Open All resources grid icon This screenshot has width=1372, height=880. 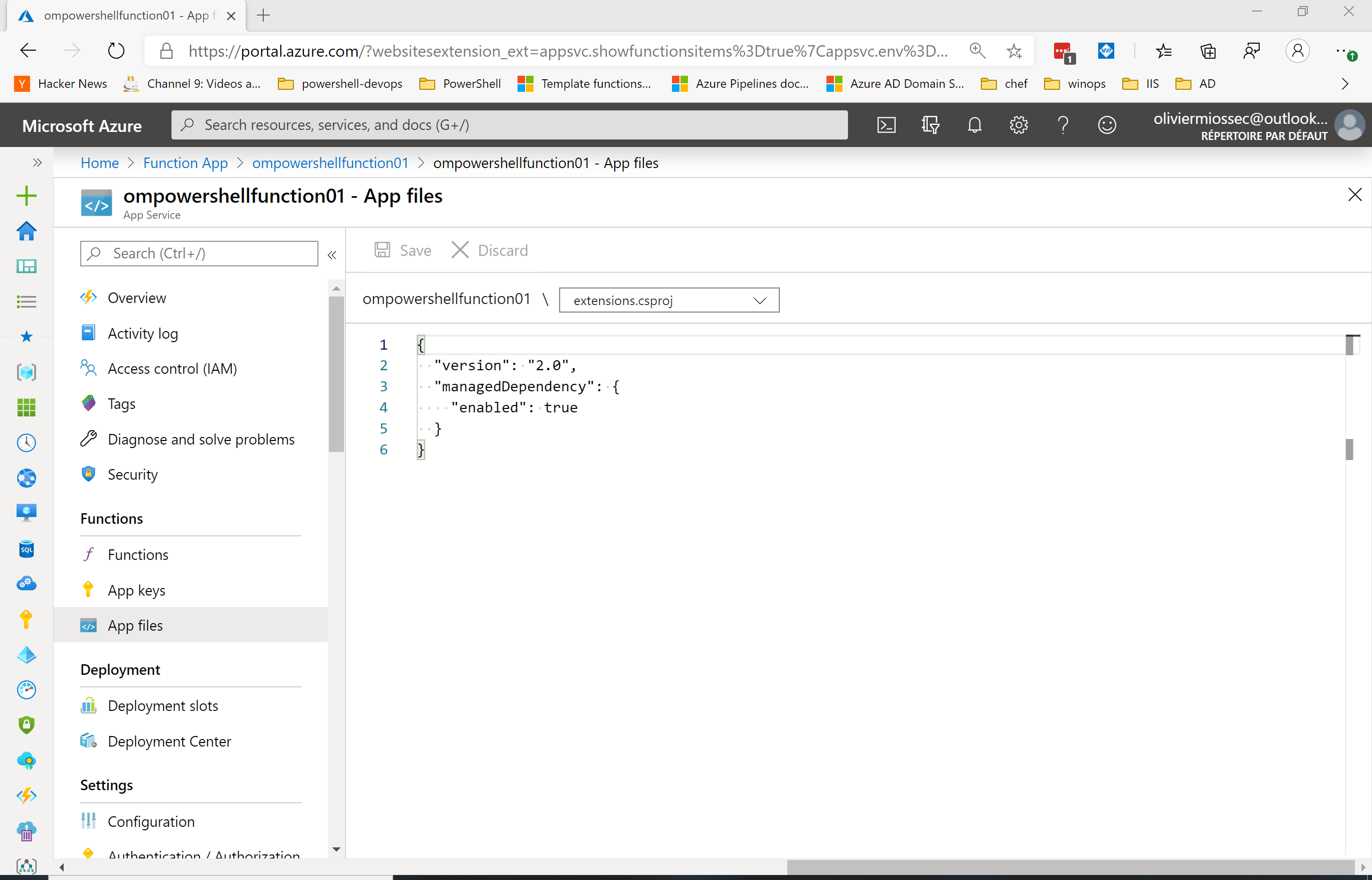click(26, 407)
